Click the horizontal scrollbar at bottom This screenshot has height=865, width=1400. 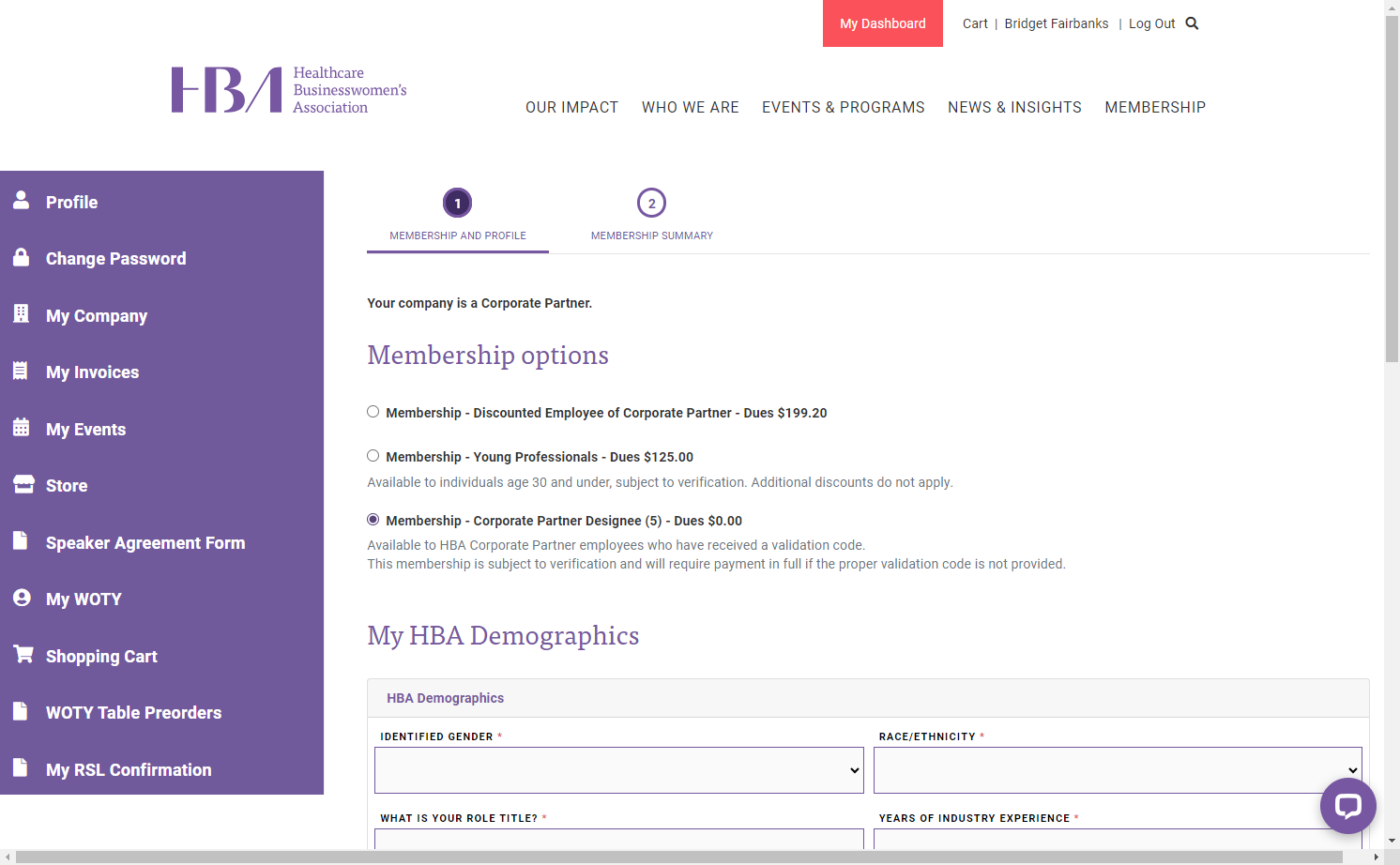(x=679, y=857)
